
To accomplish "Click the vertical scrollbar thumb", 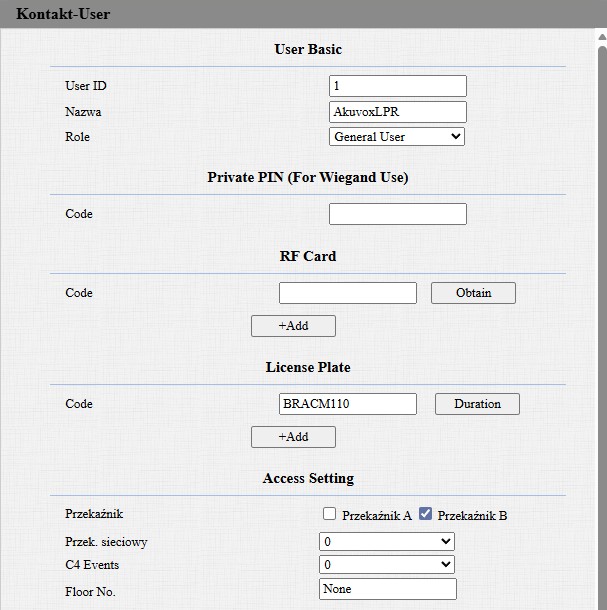I will 600,300.
